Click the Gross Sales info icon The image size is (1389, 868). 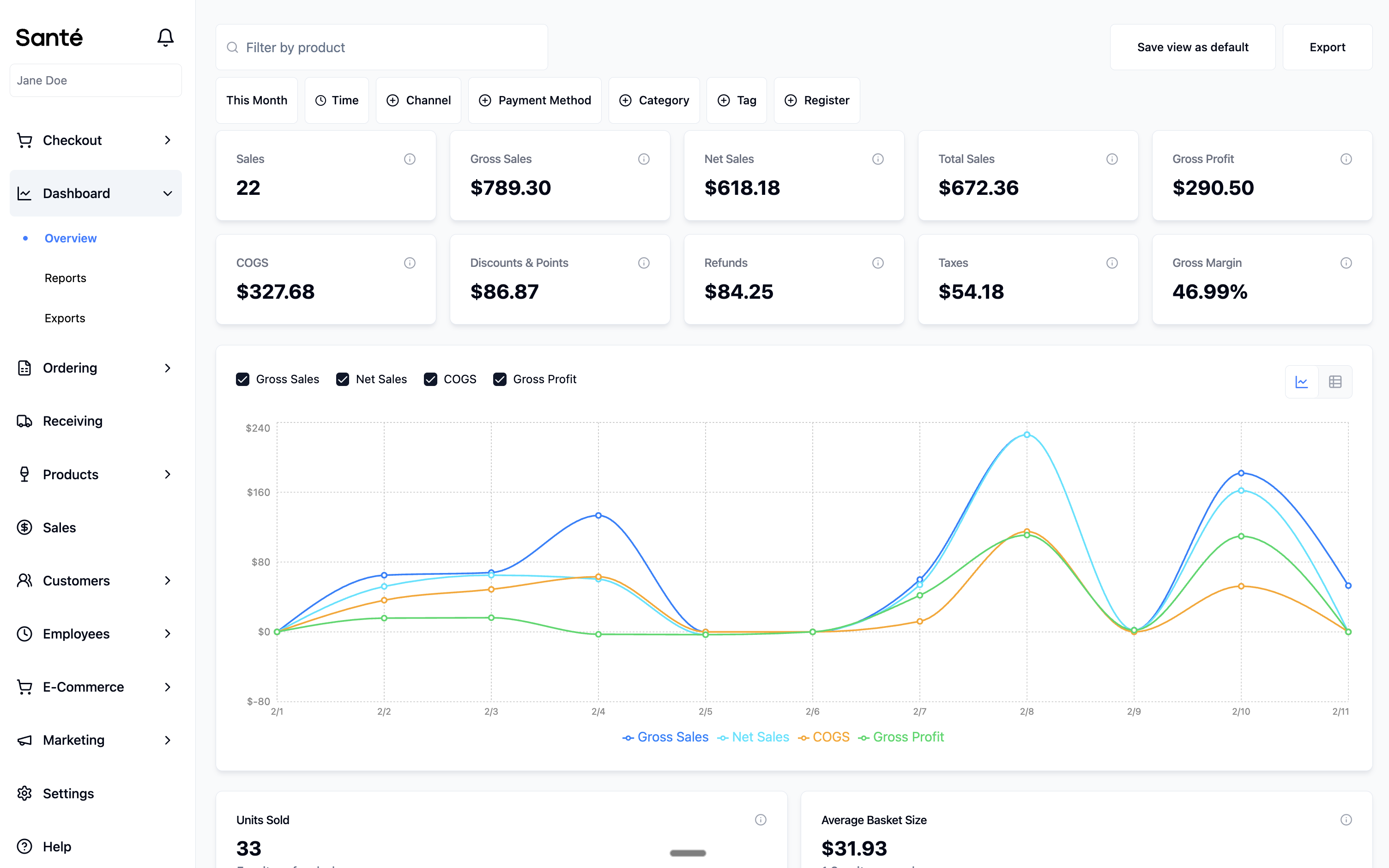pyautogui.click(x=643, y=159)
